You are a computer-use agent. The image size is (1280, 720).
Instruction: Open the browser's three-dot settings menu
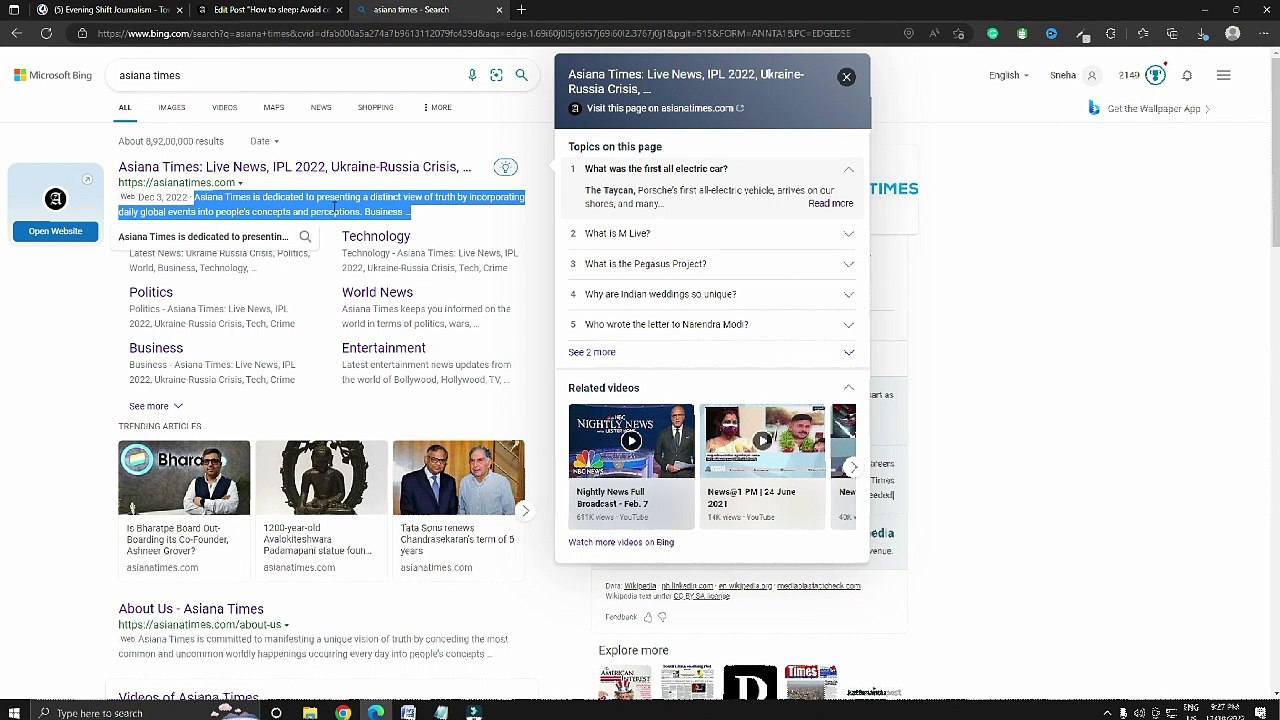[x=1260, y=33]
